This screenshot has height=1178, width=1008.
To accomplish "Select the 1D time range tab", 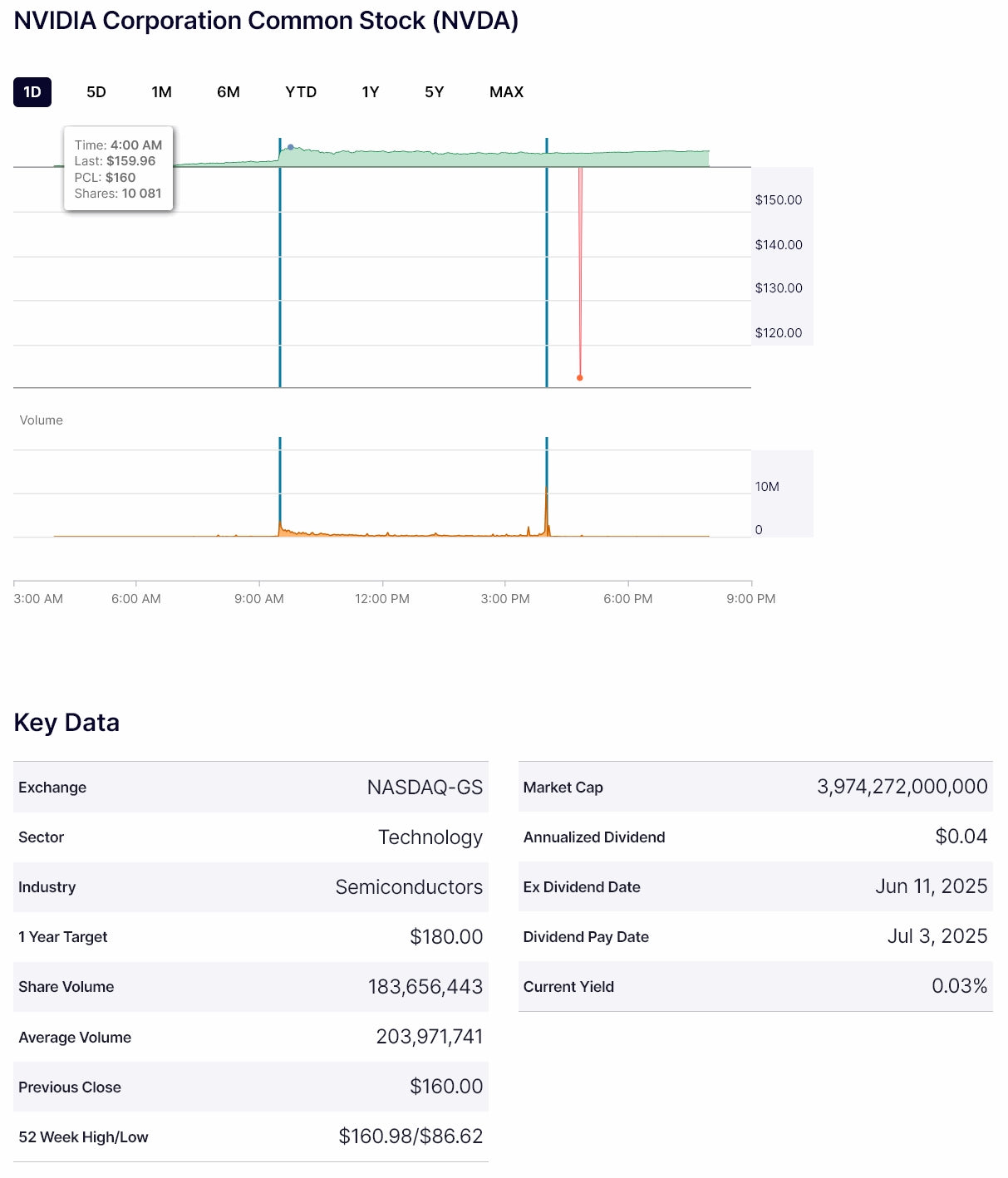I will tap(32, 92).
